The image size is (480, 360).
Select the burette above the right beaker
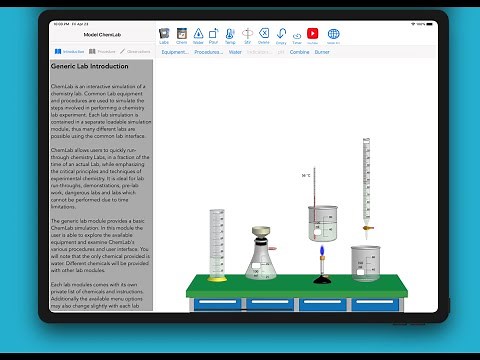366,188
